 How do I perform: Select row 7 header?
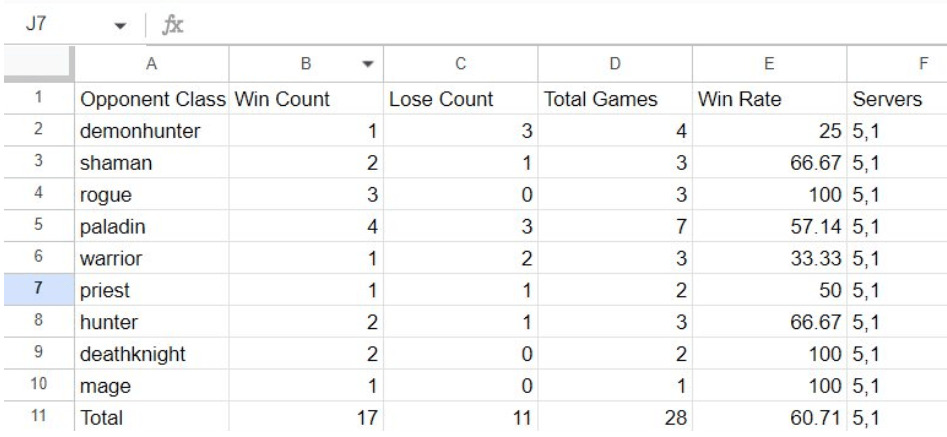[x=39, y=290]
